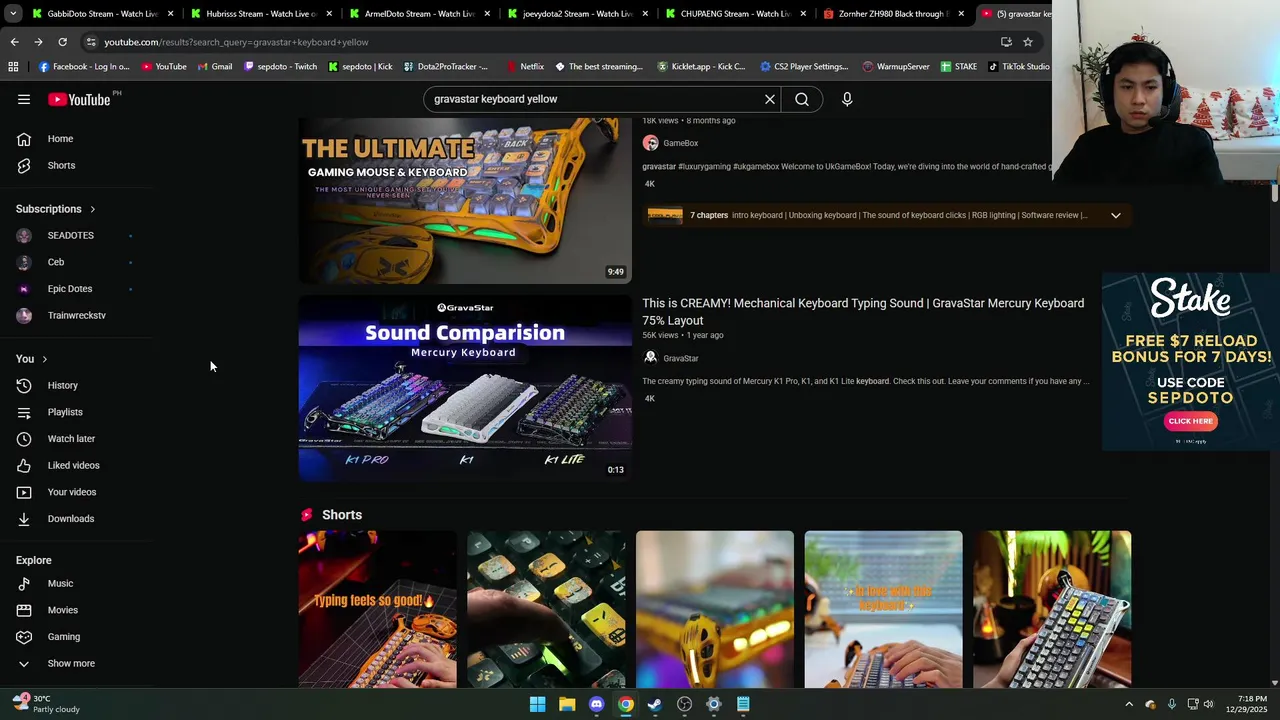
Task: Open Windows Start menu
Action: (x=538, y=704)
